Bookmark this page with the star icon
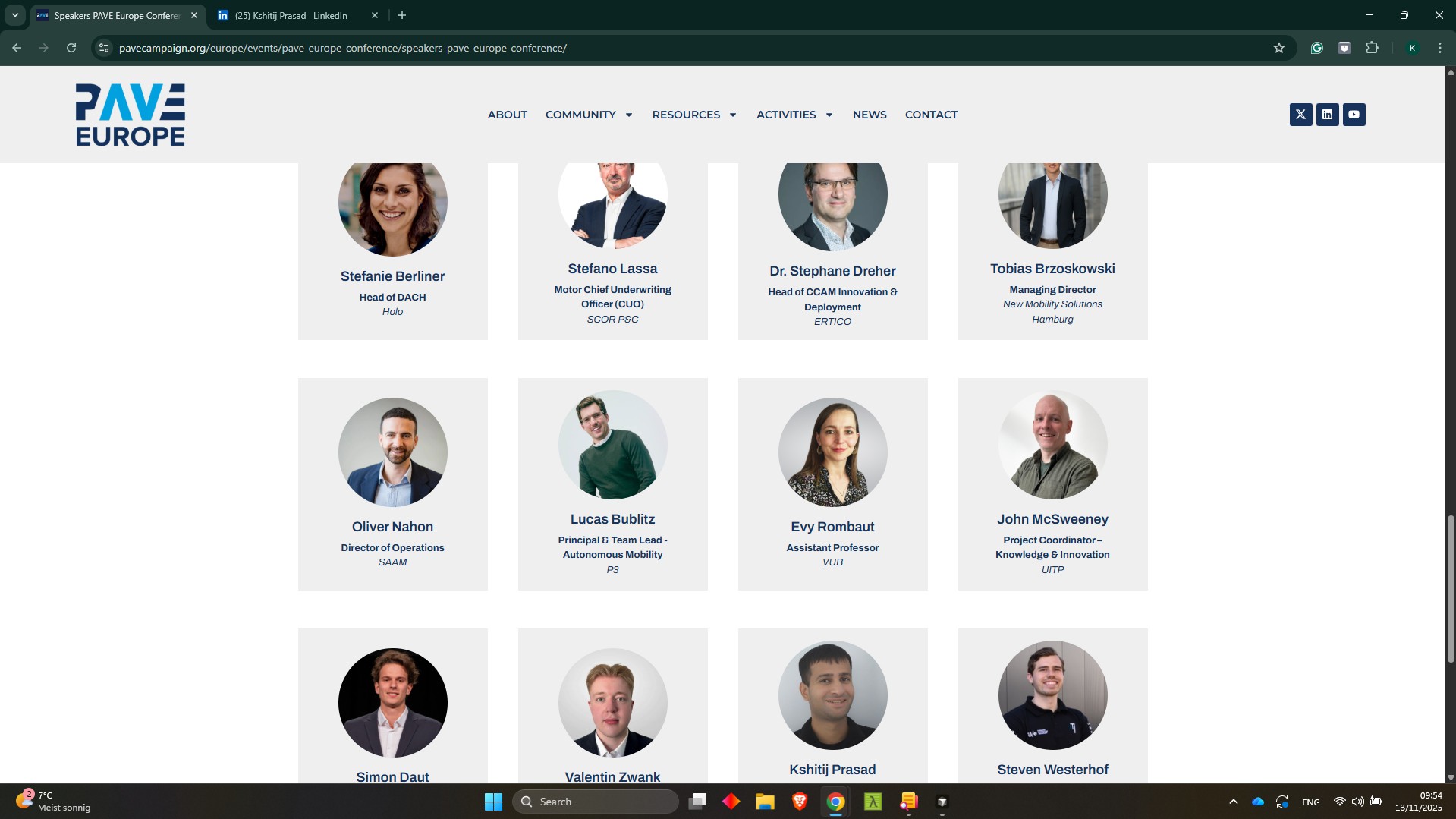 coord(1279,48)
